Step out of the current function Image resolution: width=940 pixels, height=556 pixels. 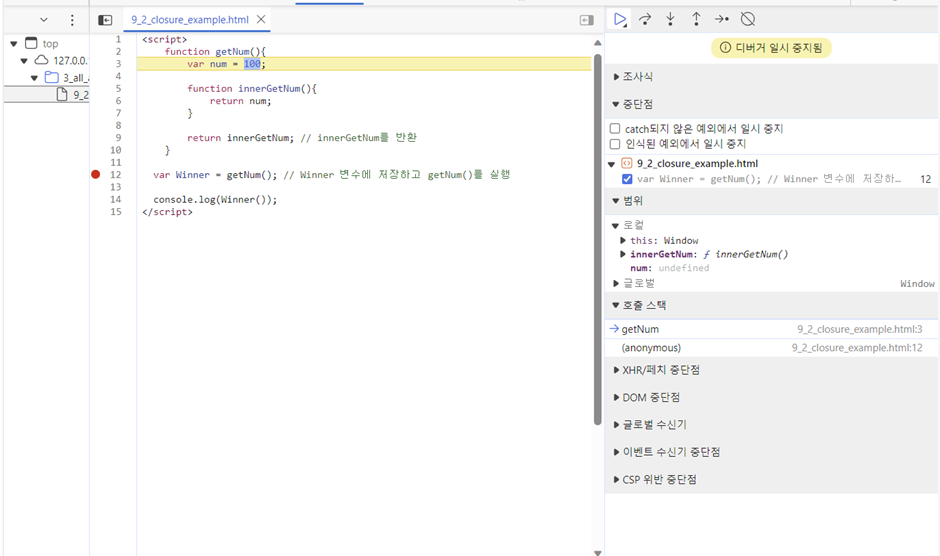click(x=696, y=19)
